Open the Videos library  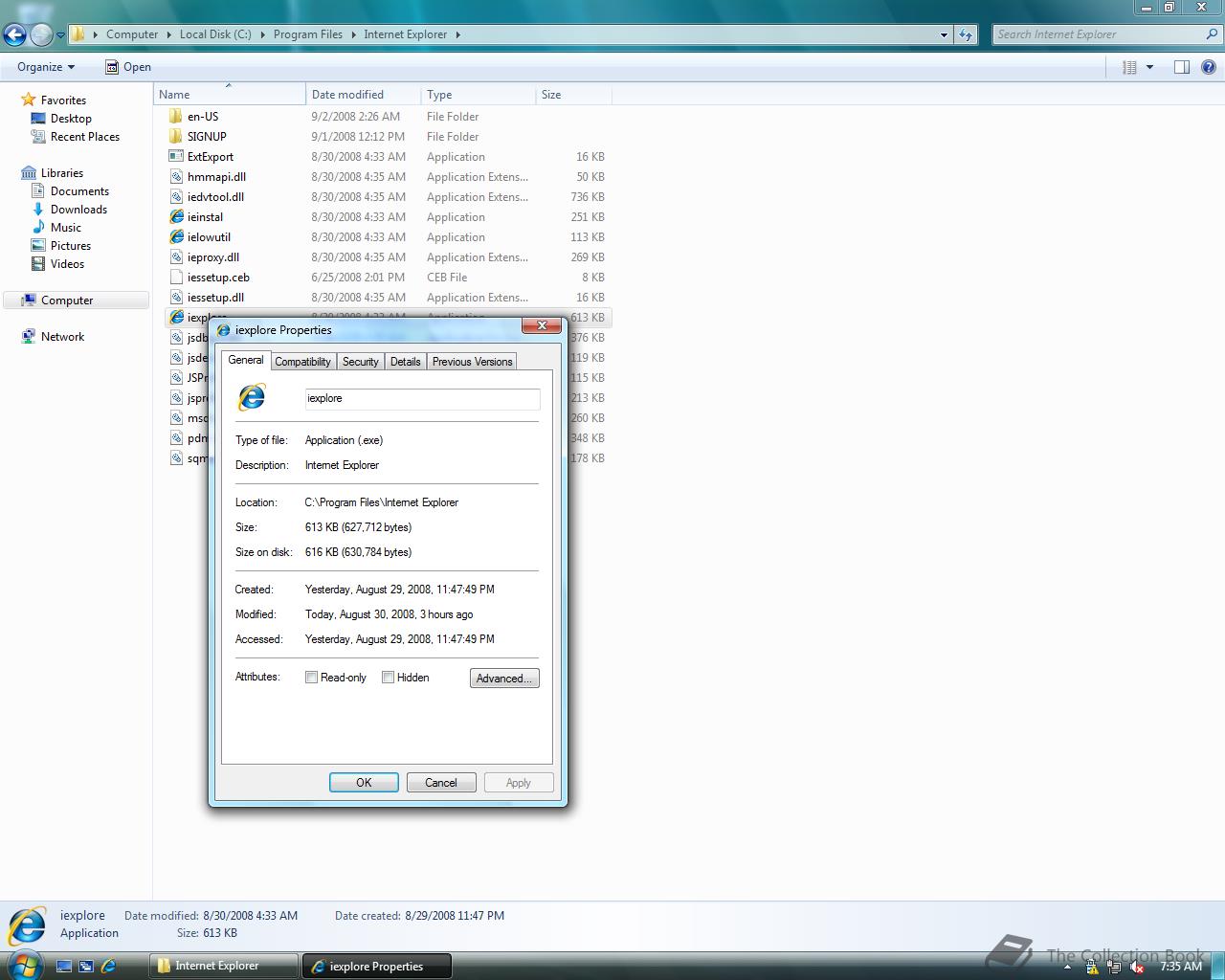pyautogui.click(x=67, y=264)
